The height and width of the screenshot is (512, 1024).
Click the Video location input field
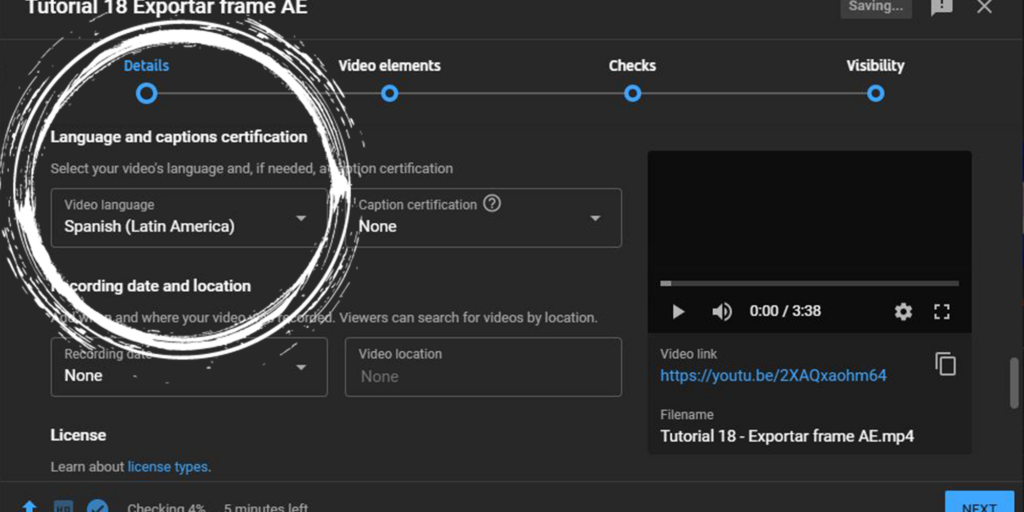[483, 367]
